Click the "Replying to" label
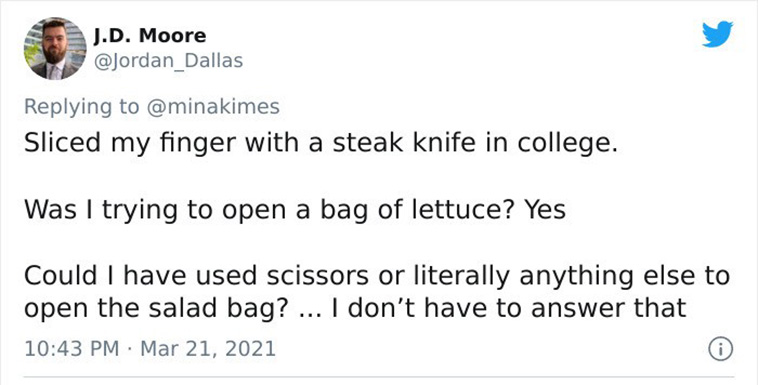This screenshot has height=385, width=758. click(81, 107)
